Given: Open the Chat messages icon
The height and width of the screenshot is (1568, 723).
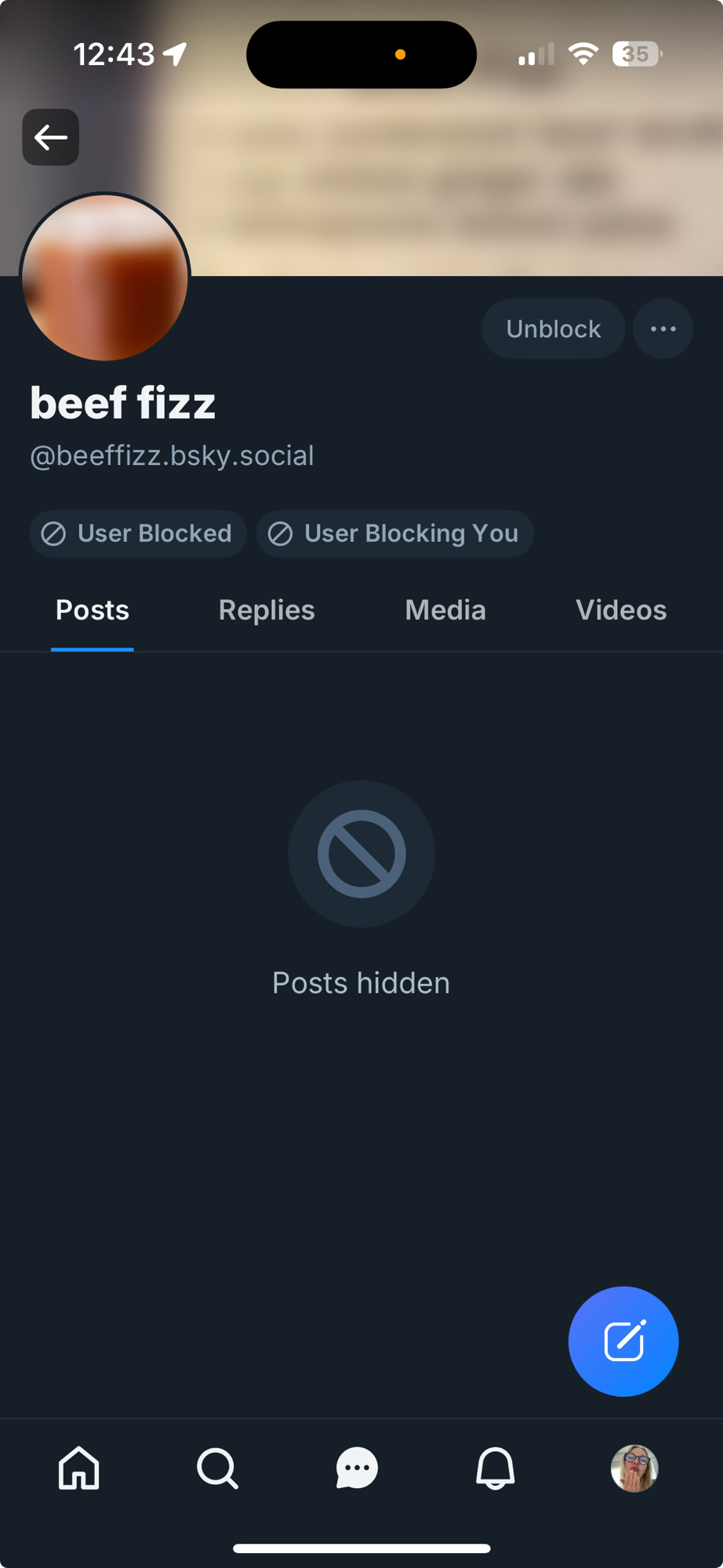Looking at the screenshot, I should [x=357, y=1468].
